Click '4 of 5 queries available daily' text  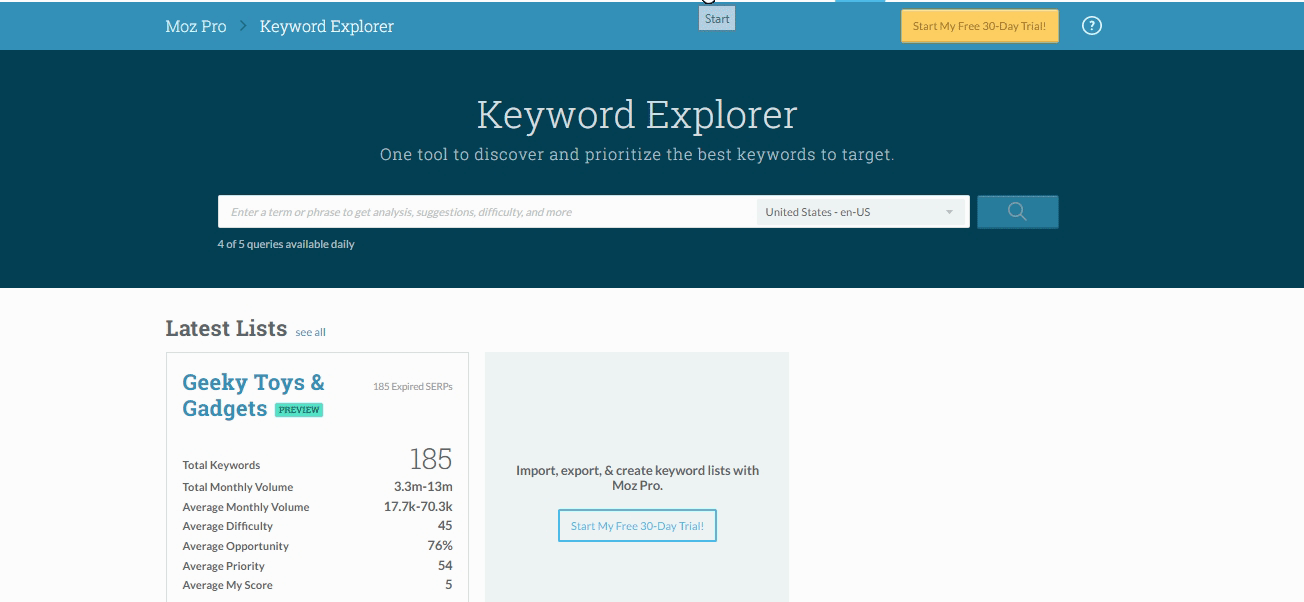[286, 244]
